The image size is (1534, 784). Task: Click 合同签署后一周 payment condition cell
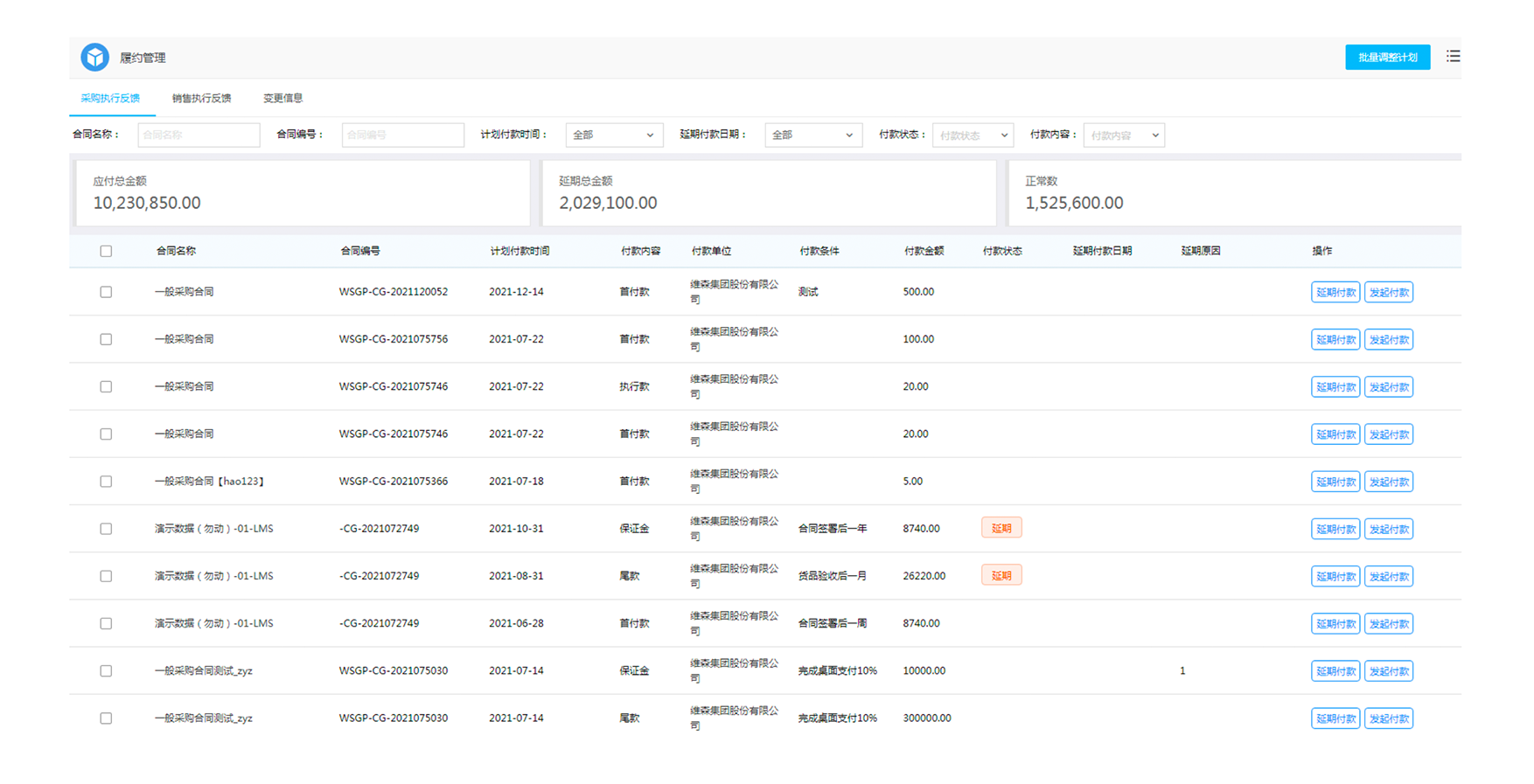tap(833, 623)
